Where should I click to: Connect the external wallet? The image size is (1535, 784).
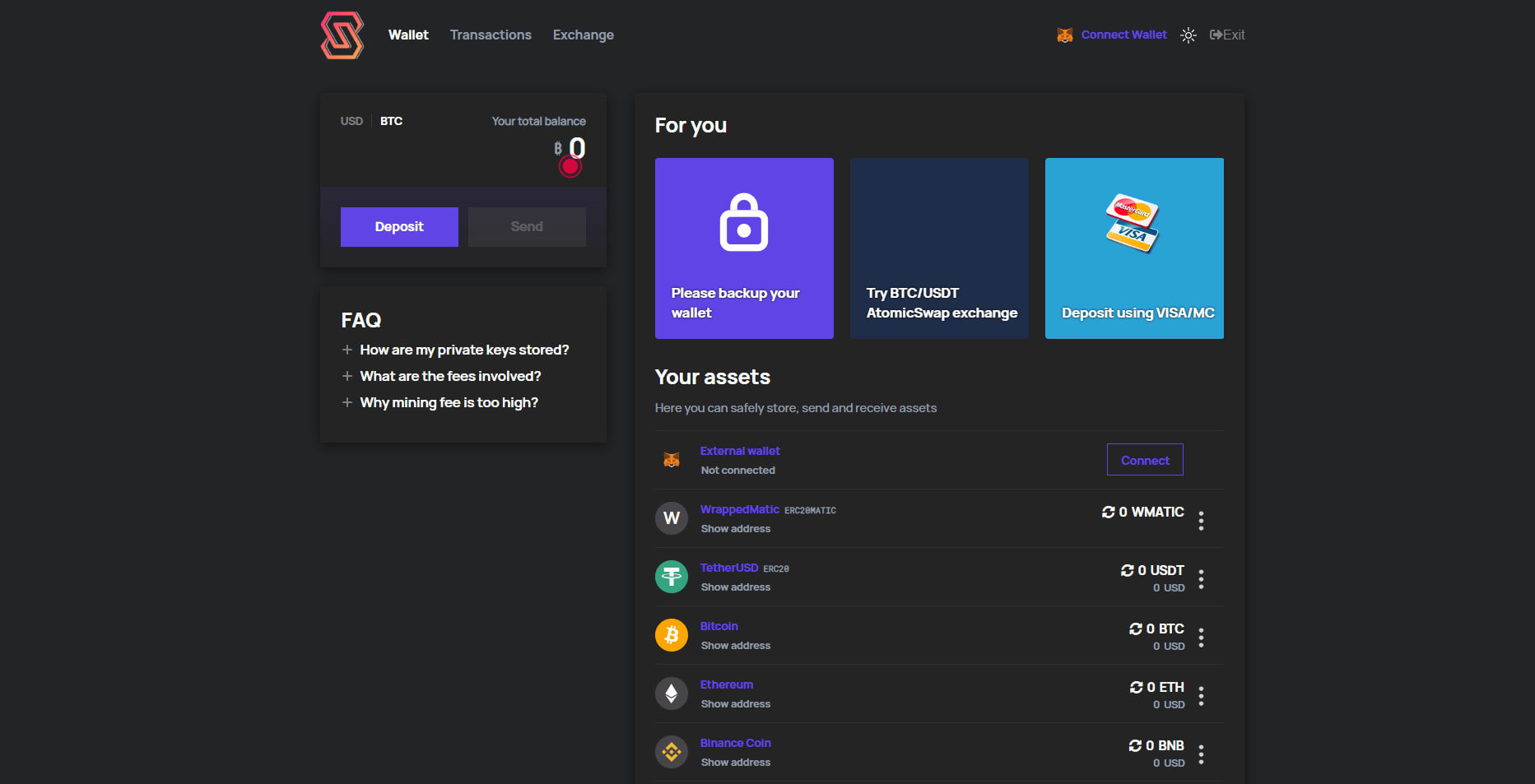pyautogui.click(x=1144, y=459)
